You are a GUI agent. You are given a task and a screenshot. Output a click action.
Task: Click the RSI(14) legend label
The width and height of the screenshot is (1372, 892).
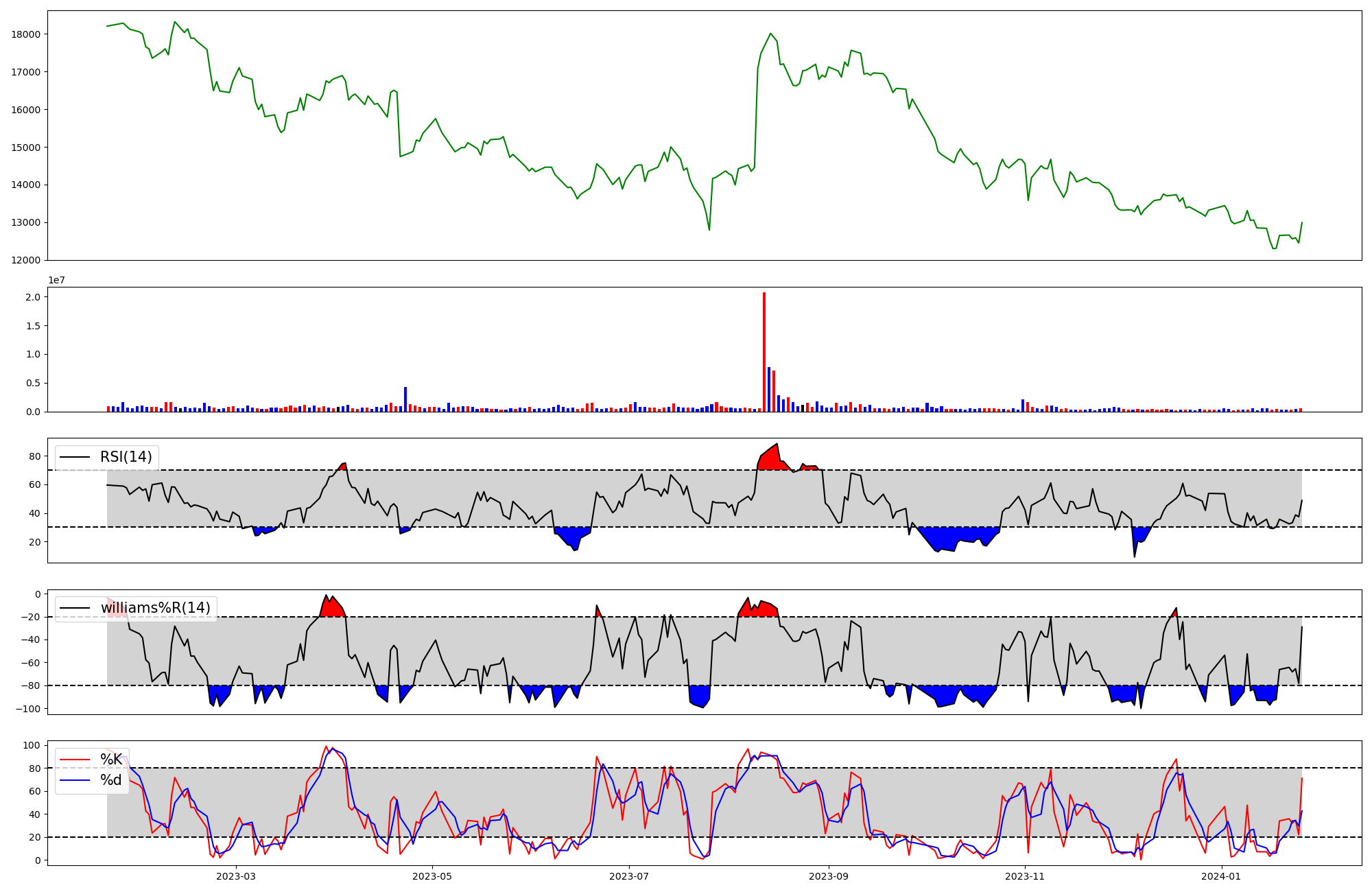click(126, 457)
